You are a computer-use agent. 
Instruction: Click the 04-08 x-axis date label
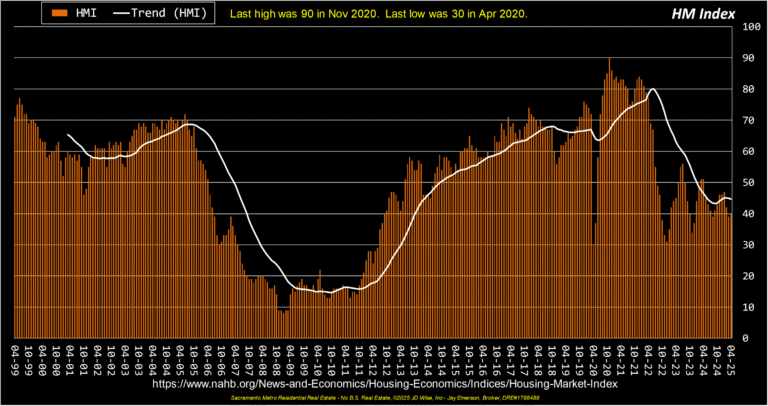pyautogui.click(x=264, y=359)
